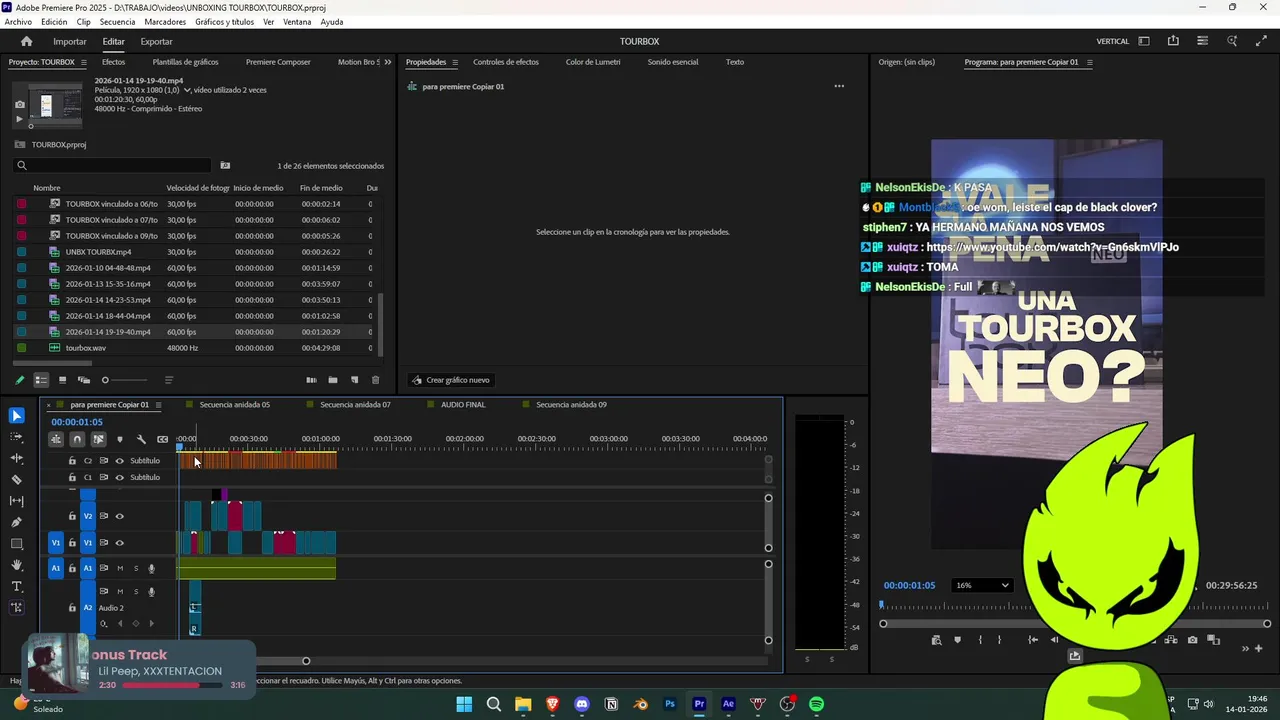Image resolution: width=1280 pixels, height=720 pixels.
Task: Switch to Controles de efectos tab
Action: (506, 62)
